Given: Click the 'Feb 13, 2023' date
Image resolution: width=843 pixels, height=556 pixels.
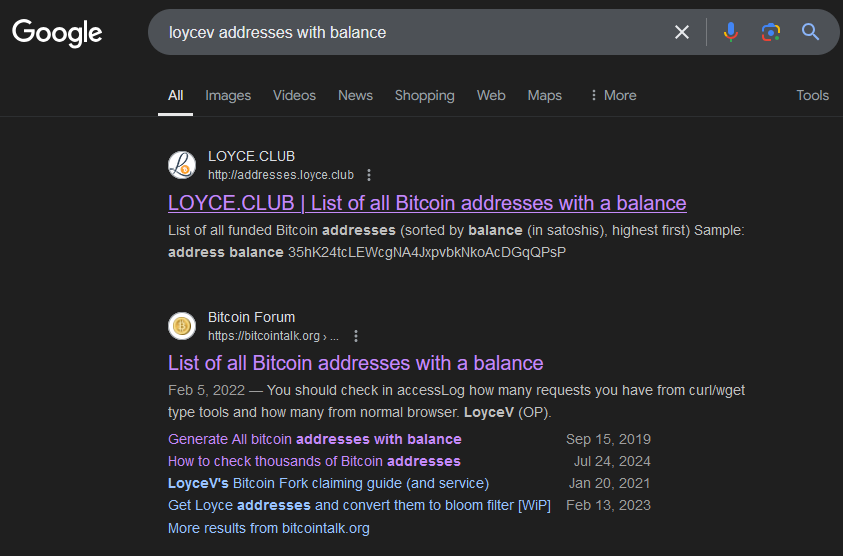Looking at the screenshot, I should point(608,505).
